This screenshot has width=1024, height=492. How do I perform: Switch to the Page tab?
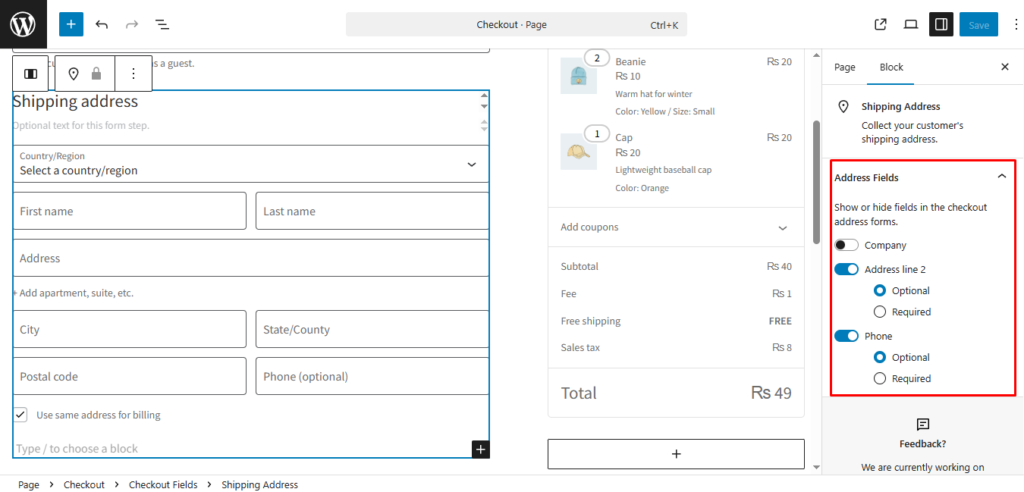pyautogui.click(x=845, y=67)
